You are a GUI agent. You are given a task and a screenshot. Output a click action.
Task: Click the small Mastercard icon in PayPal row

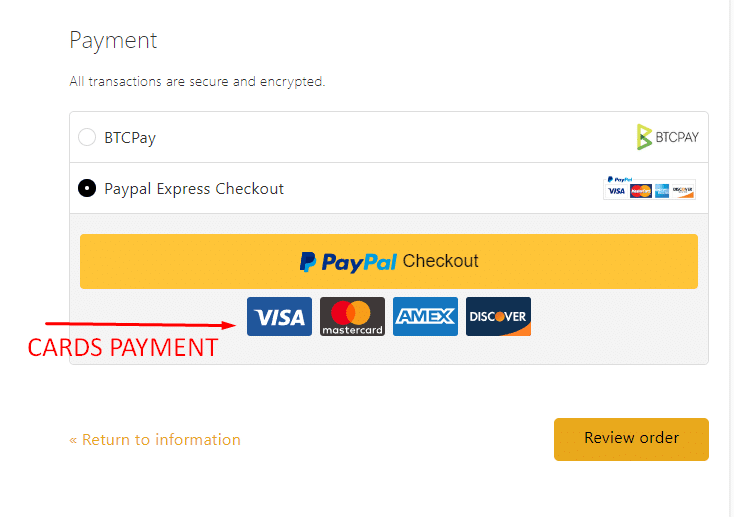[641, 191]
